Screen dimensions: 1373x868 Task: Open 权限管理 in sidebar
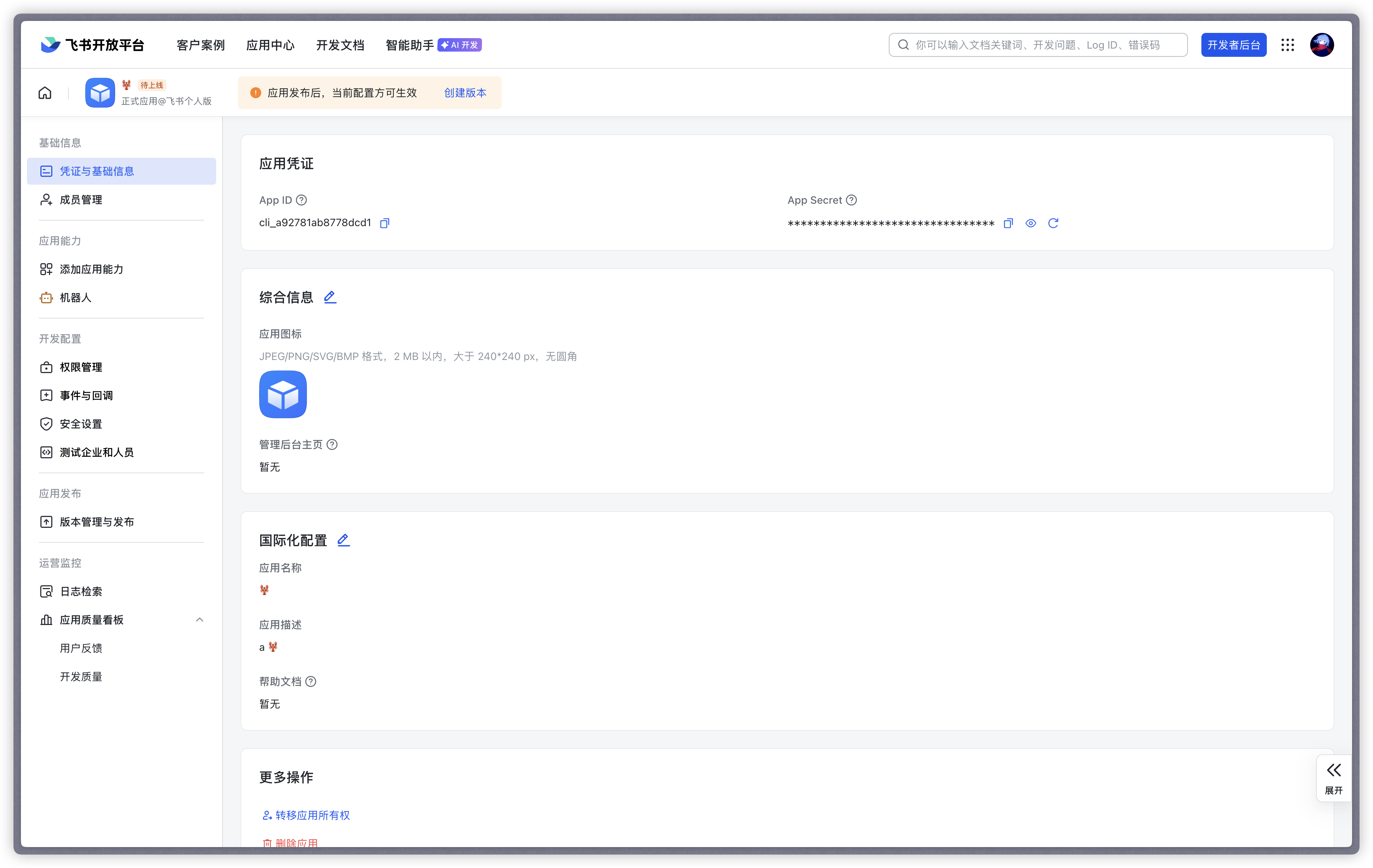(x=81, y=367)
